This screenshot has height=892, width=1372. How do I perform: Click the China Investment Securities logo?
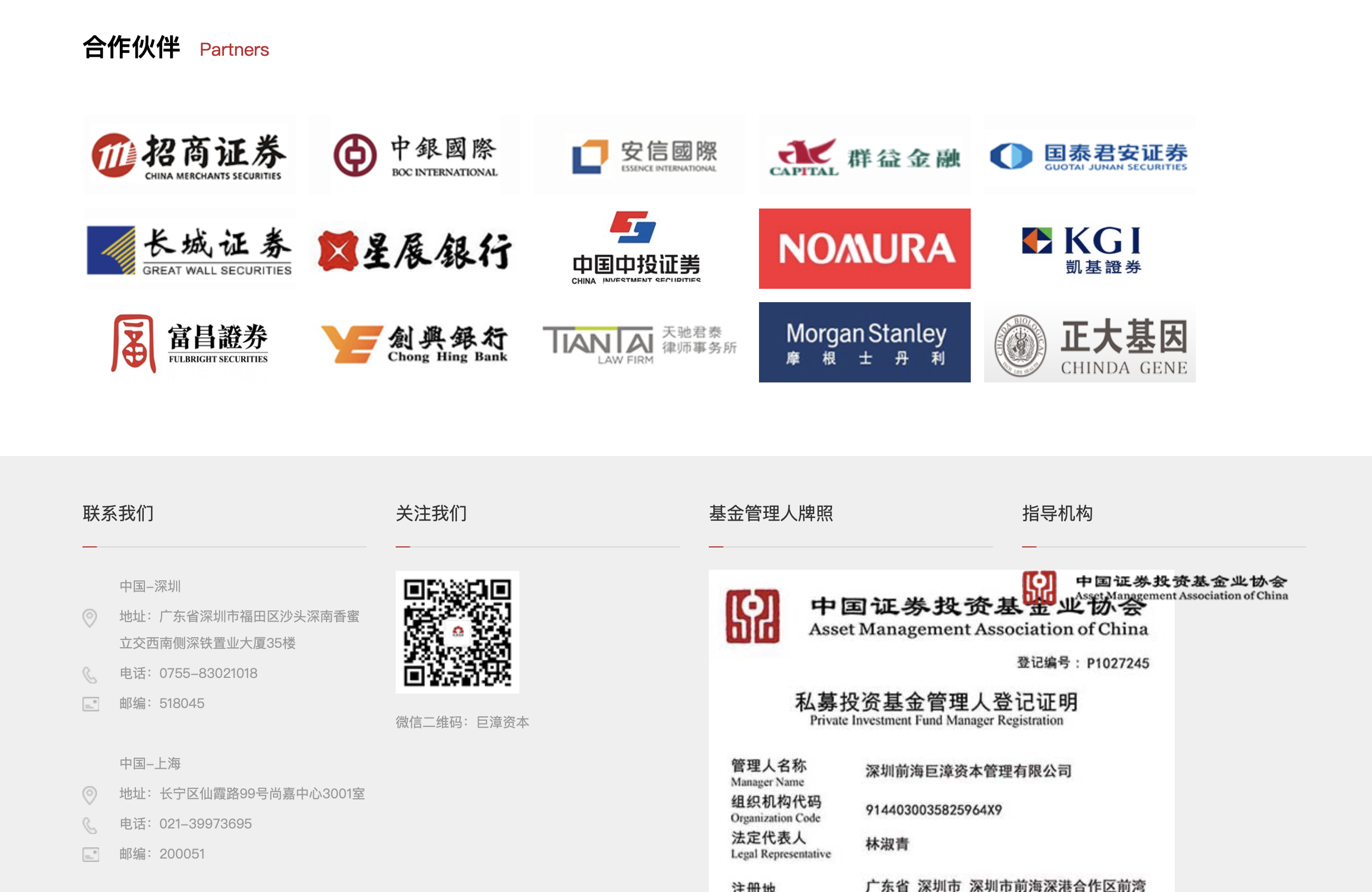point(639,249)
